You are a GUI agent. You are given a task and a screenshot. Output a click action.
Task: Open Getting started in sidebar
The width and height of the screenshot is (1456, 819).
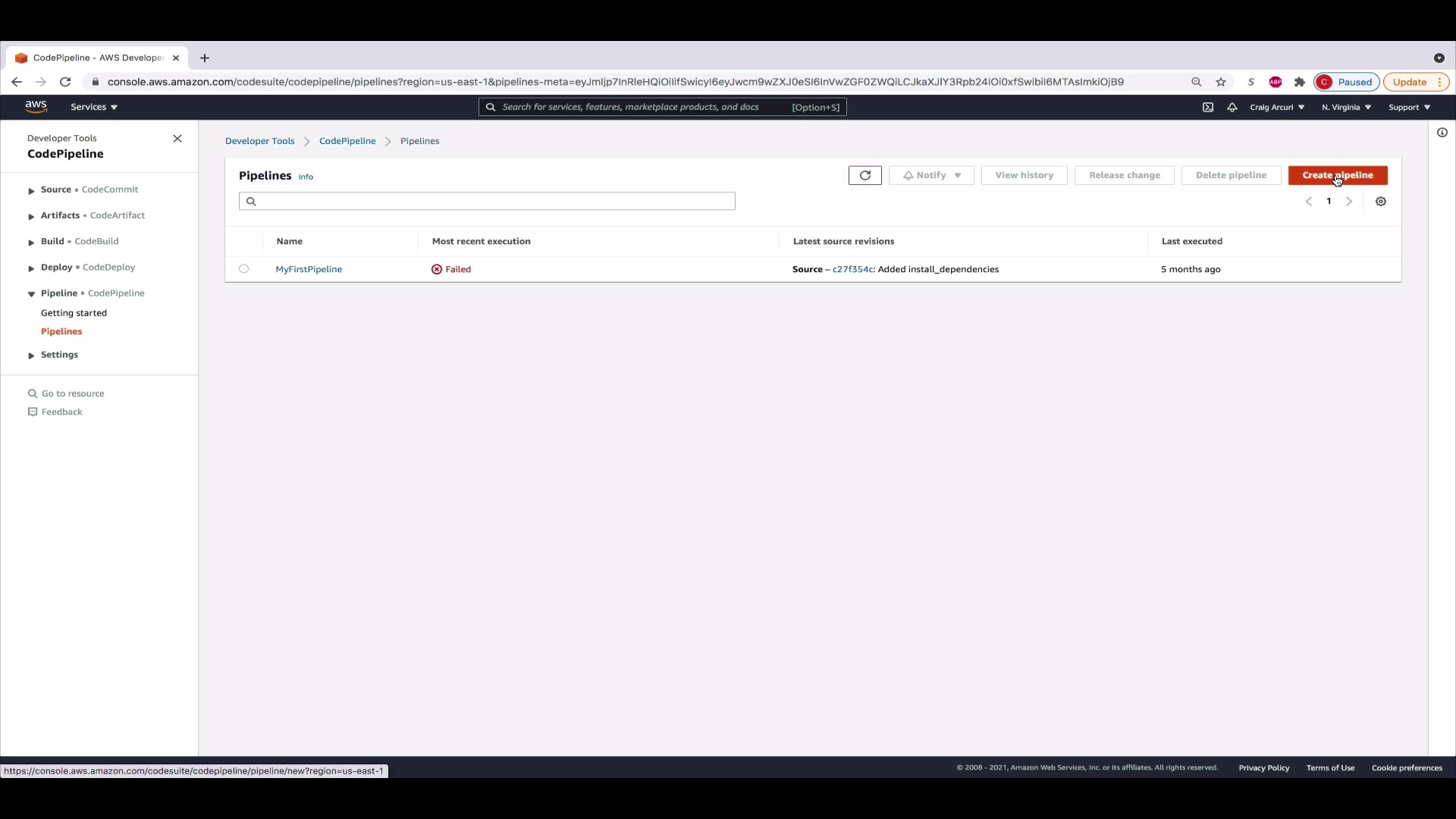[x=74, y=313]
